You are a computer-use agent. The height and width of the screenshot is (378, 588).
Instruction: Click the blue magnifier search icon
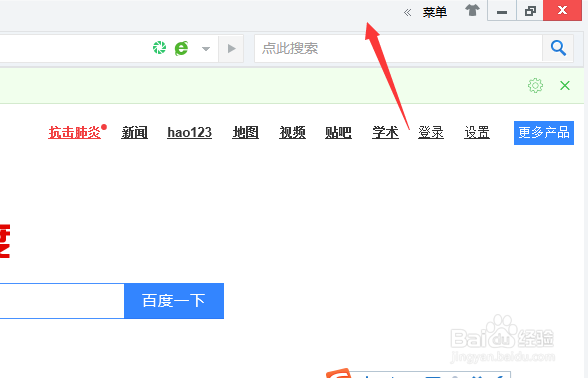558,48
